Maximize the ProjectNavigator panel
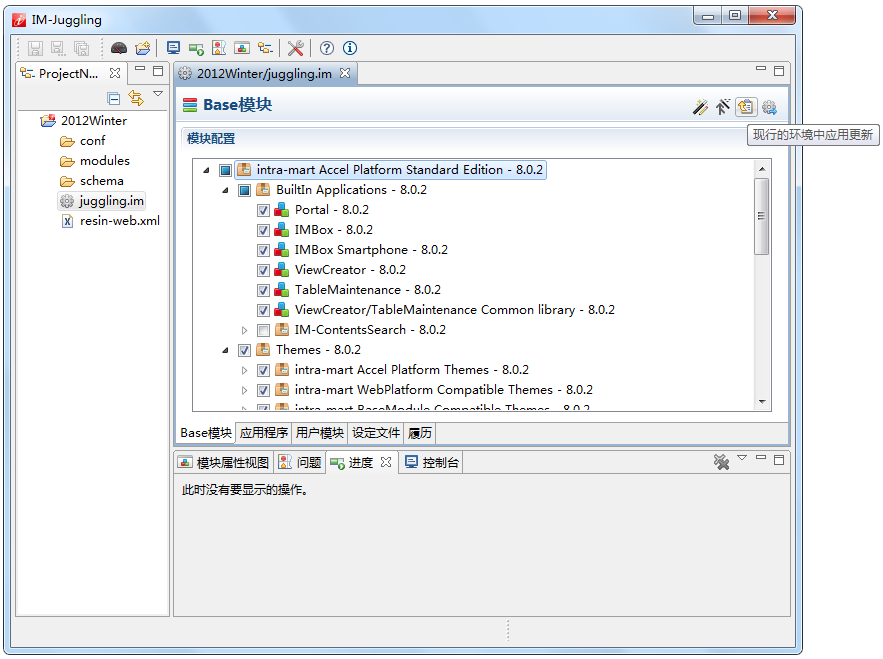Image resolution: width=883 pixels, height=659 pixels. (x=158, y=71)
